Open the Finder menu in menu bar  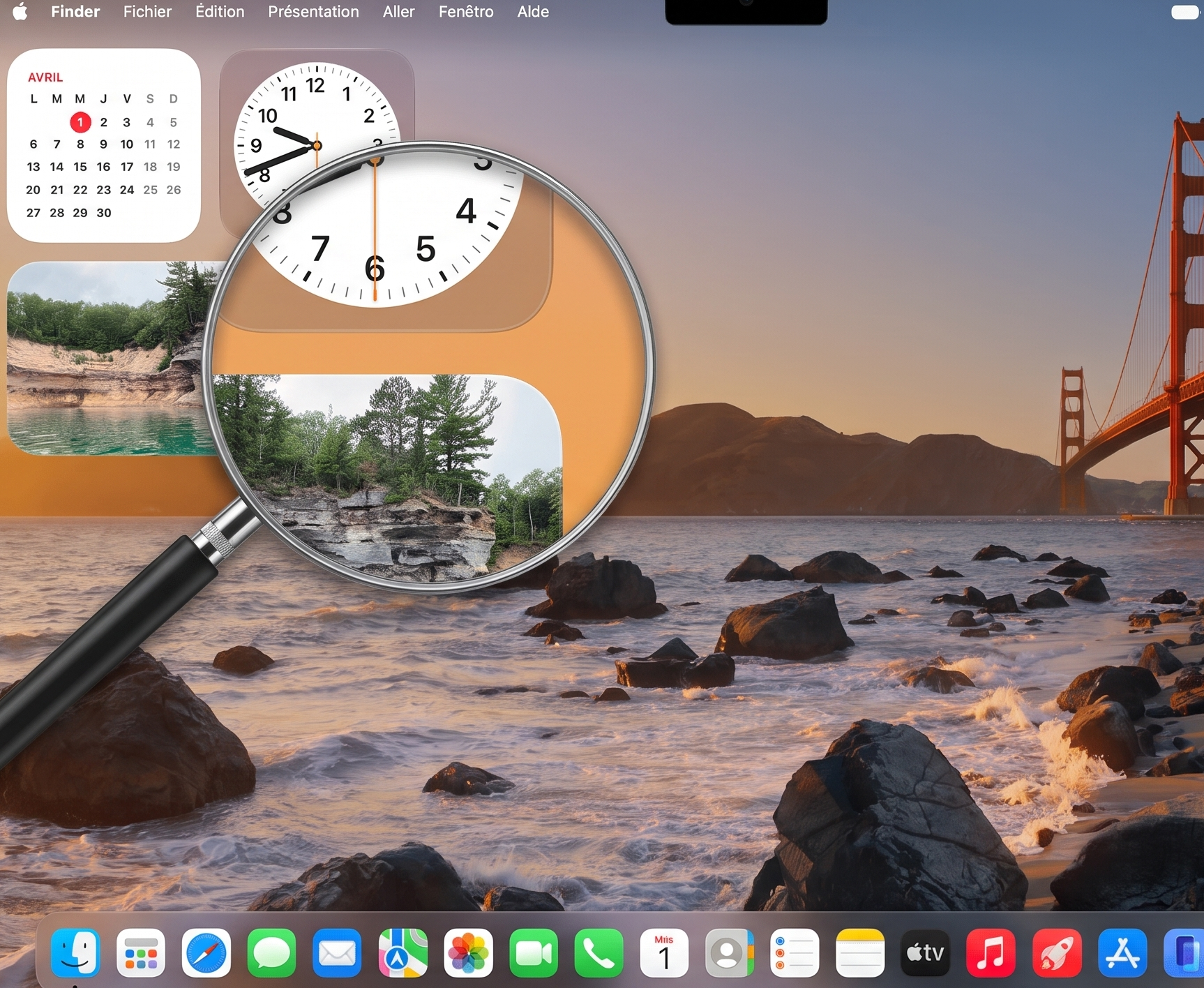click(x=75, y=12)
